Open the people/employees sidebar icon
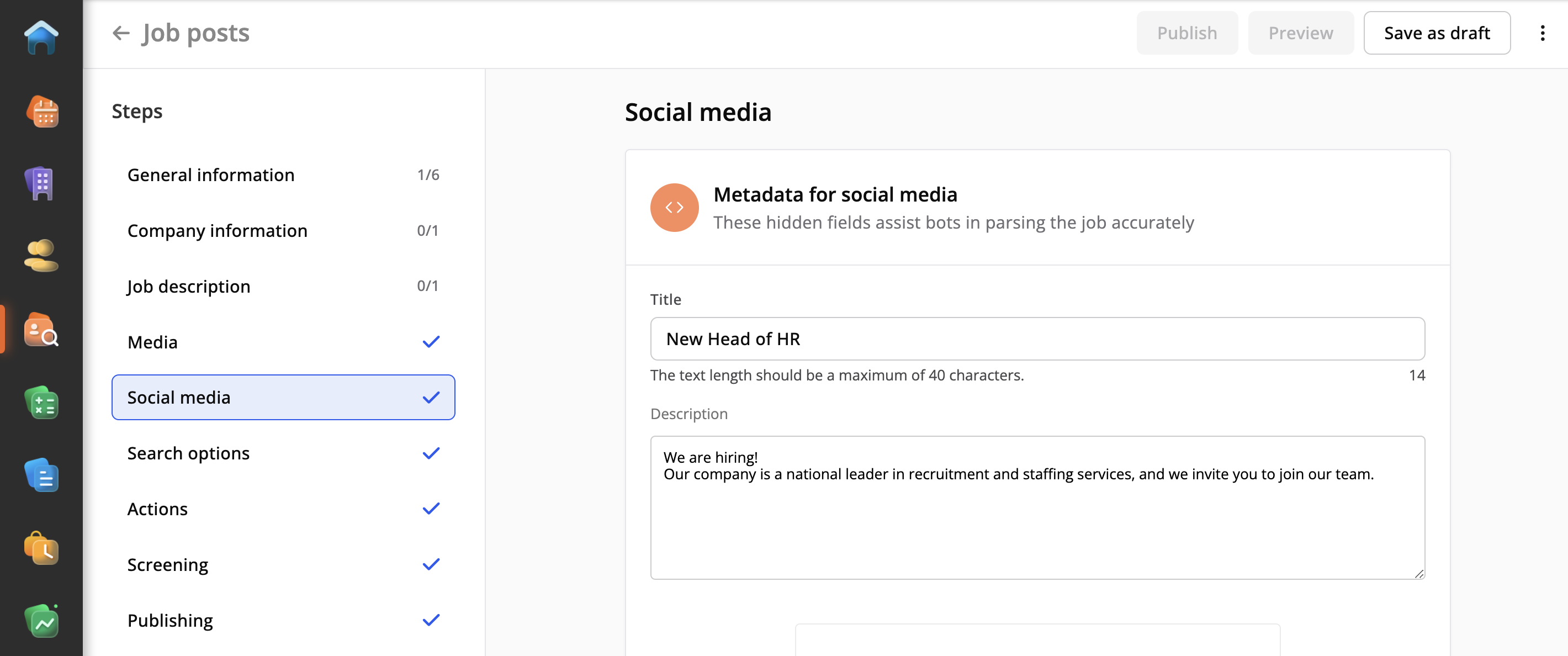The image size is (1568, 656). (x=41, y=256)
